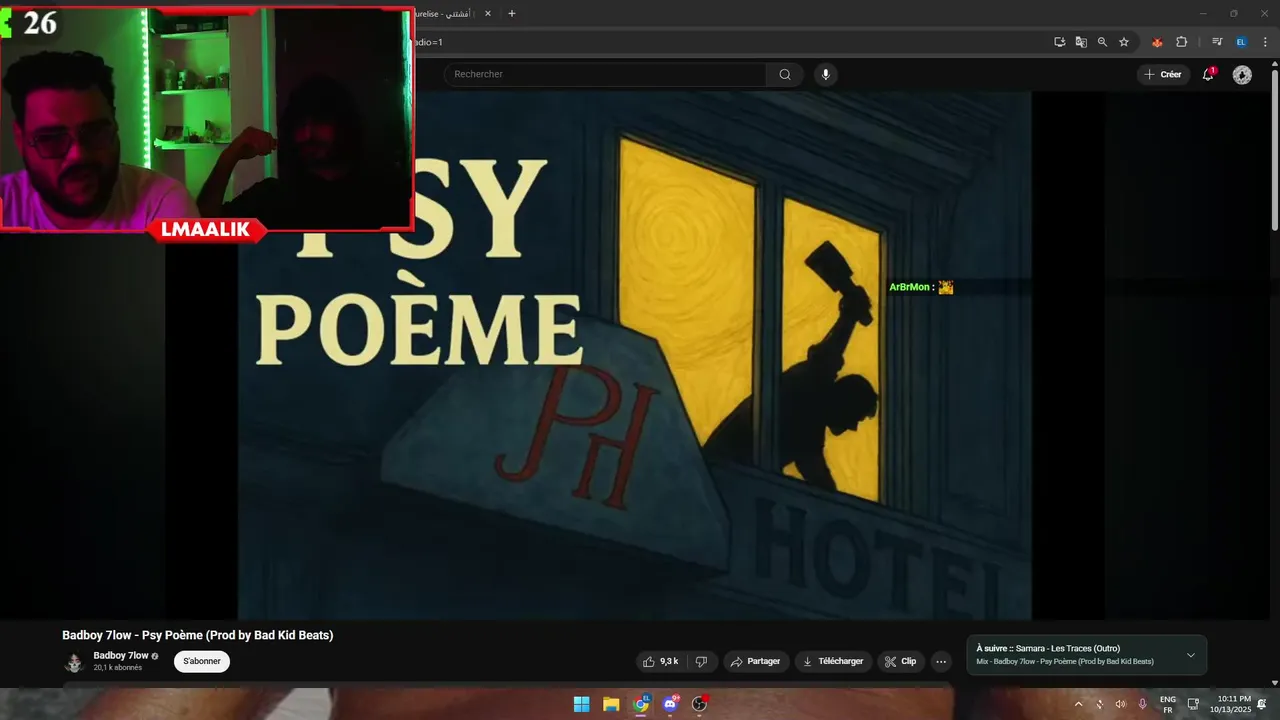The image size is (1280, 720).
Task: Open OBS Studio from the taskbar
Action: point(699,704)
